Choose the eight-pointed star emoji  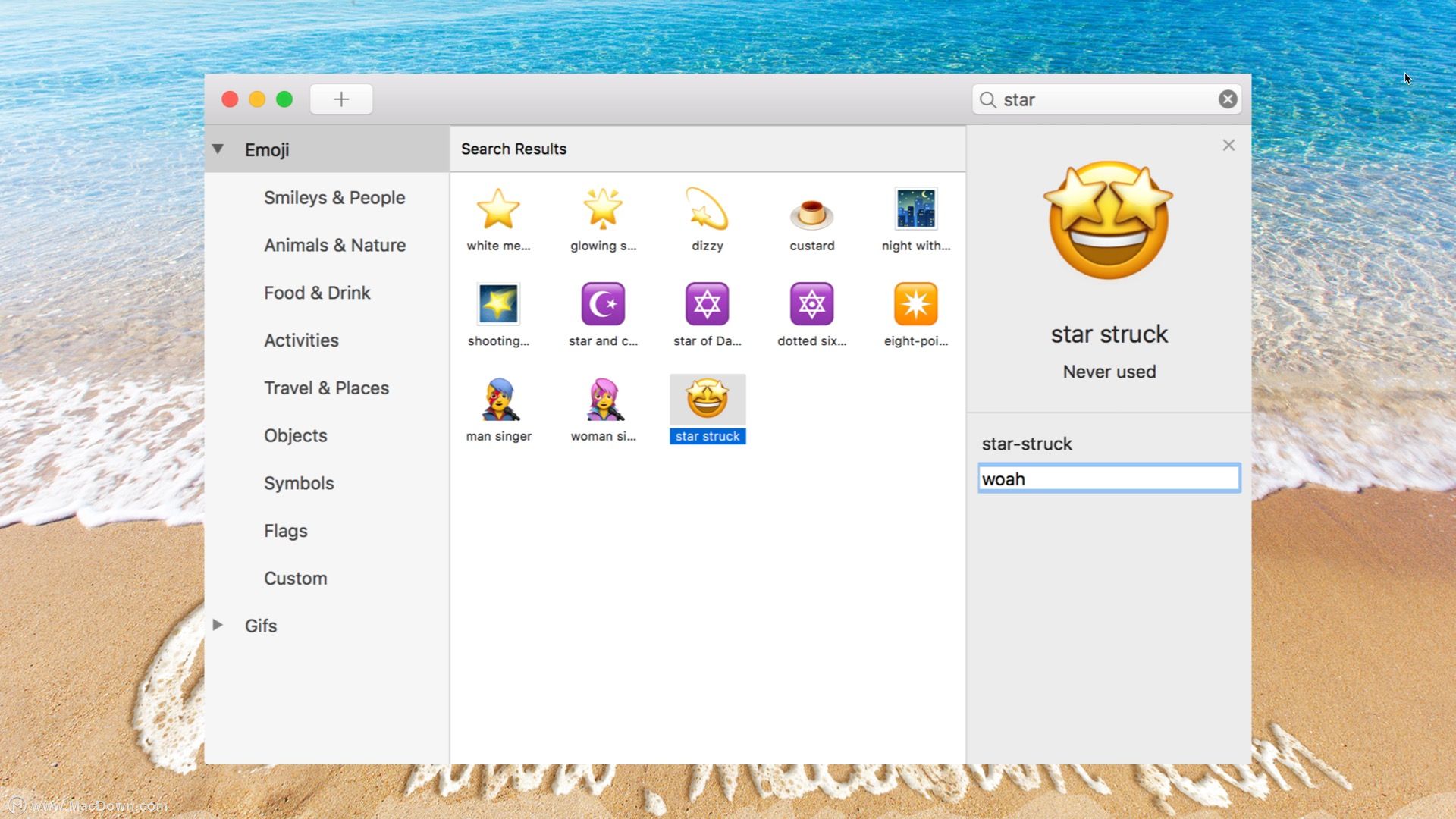915,304
